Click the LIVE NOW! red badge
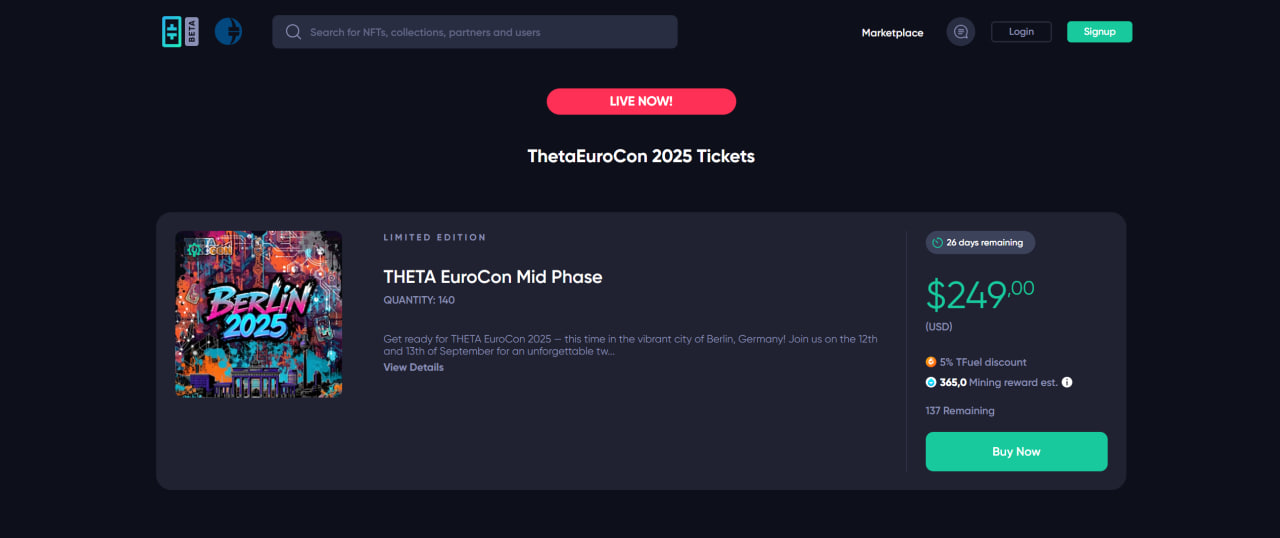The image size is (1280, 538). (641, 101)
